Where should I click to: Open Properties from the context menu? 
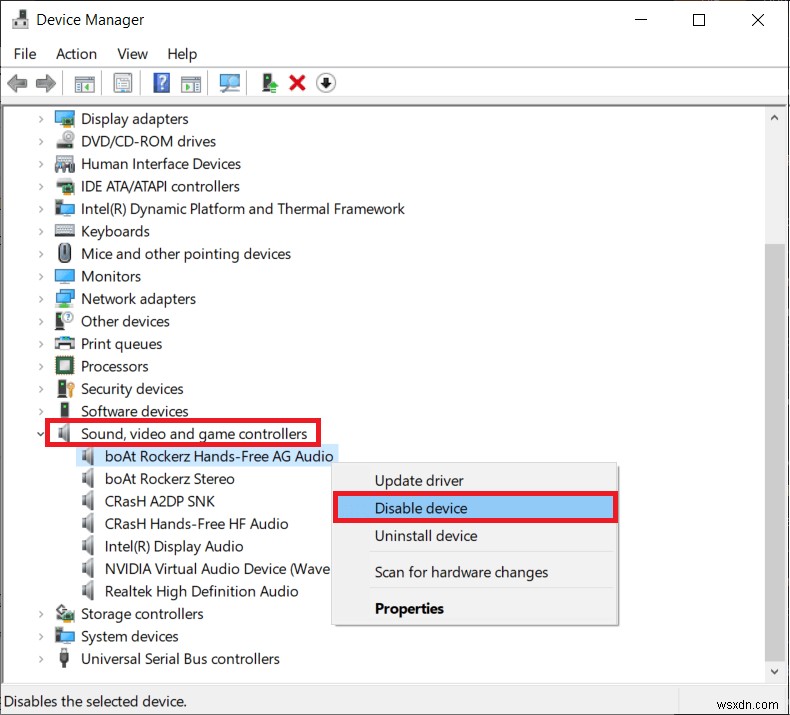(x=475, y=608)
